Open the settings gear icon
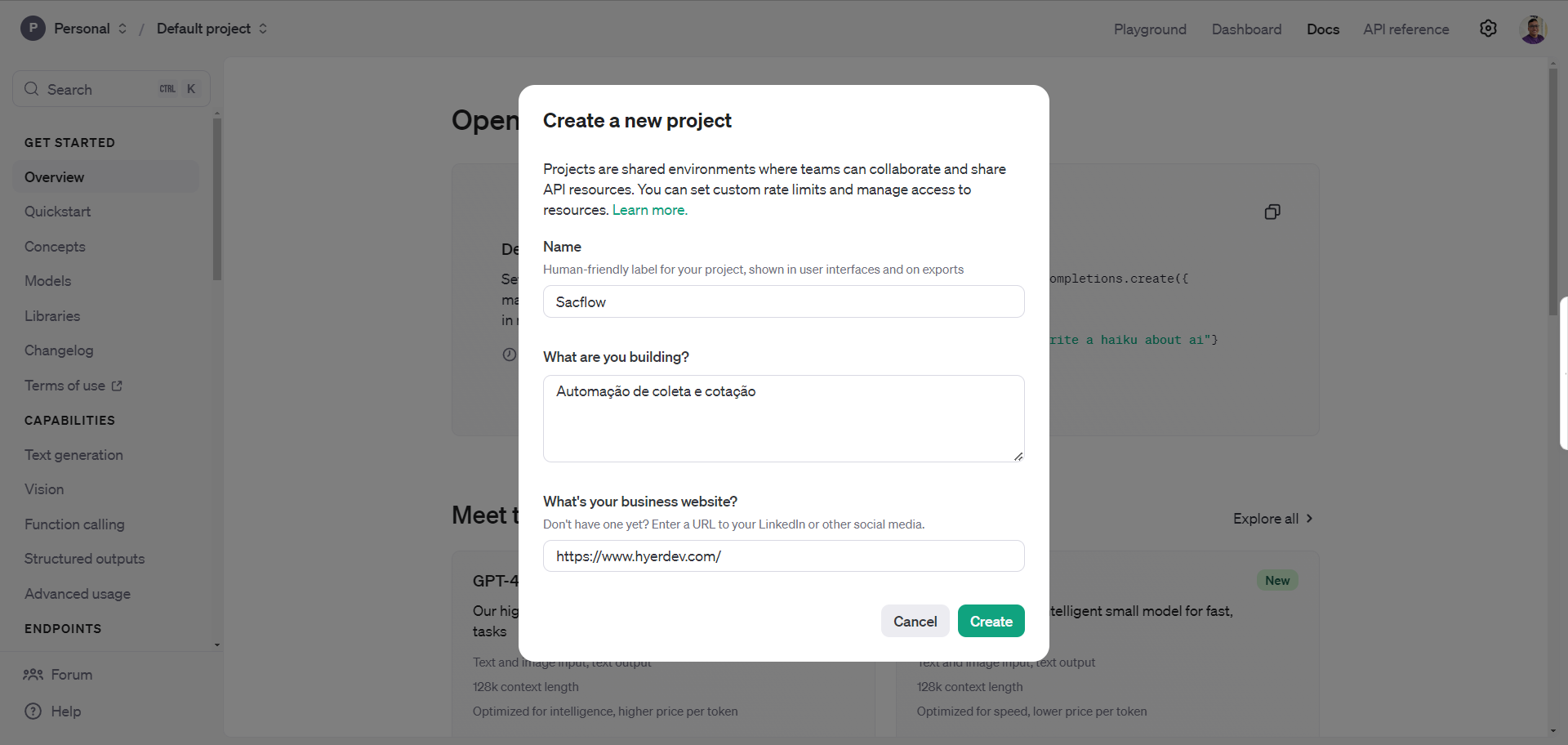 [1488, 29]
